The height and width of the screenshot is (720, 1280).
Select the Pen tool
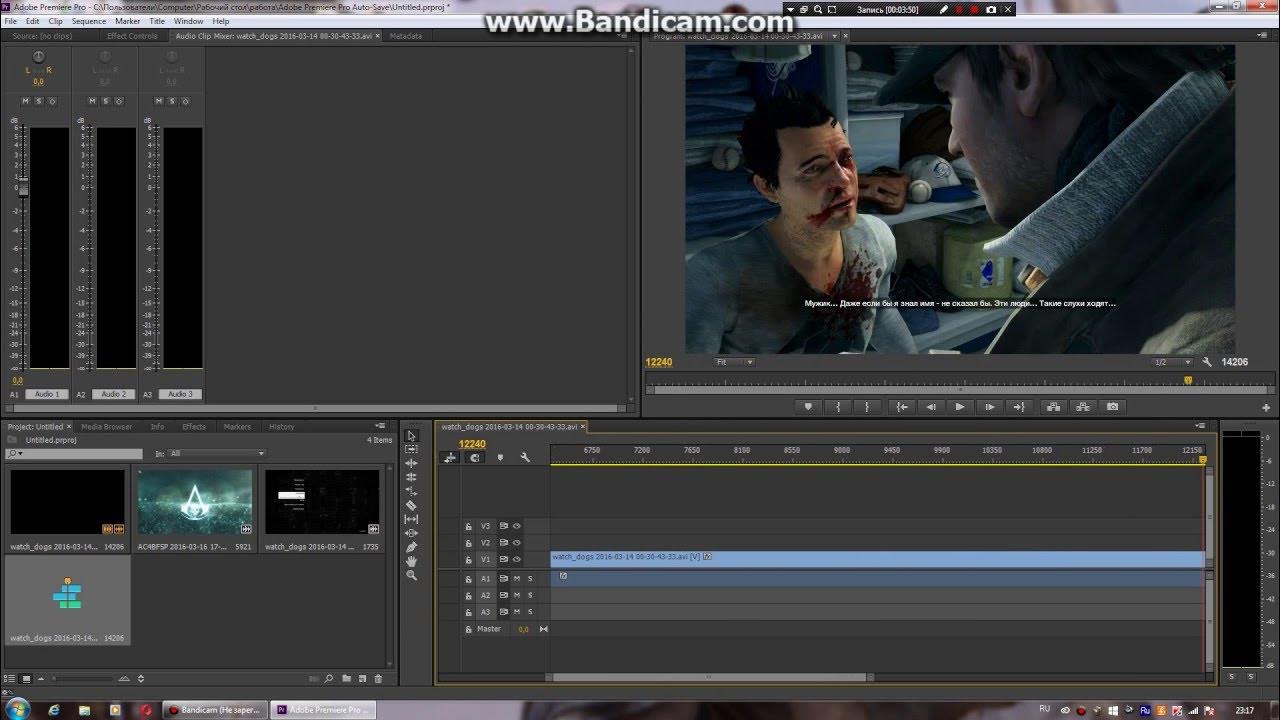tap(411, 547)
